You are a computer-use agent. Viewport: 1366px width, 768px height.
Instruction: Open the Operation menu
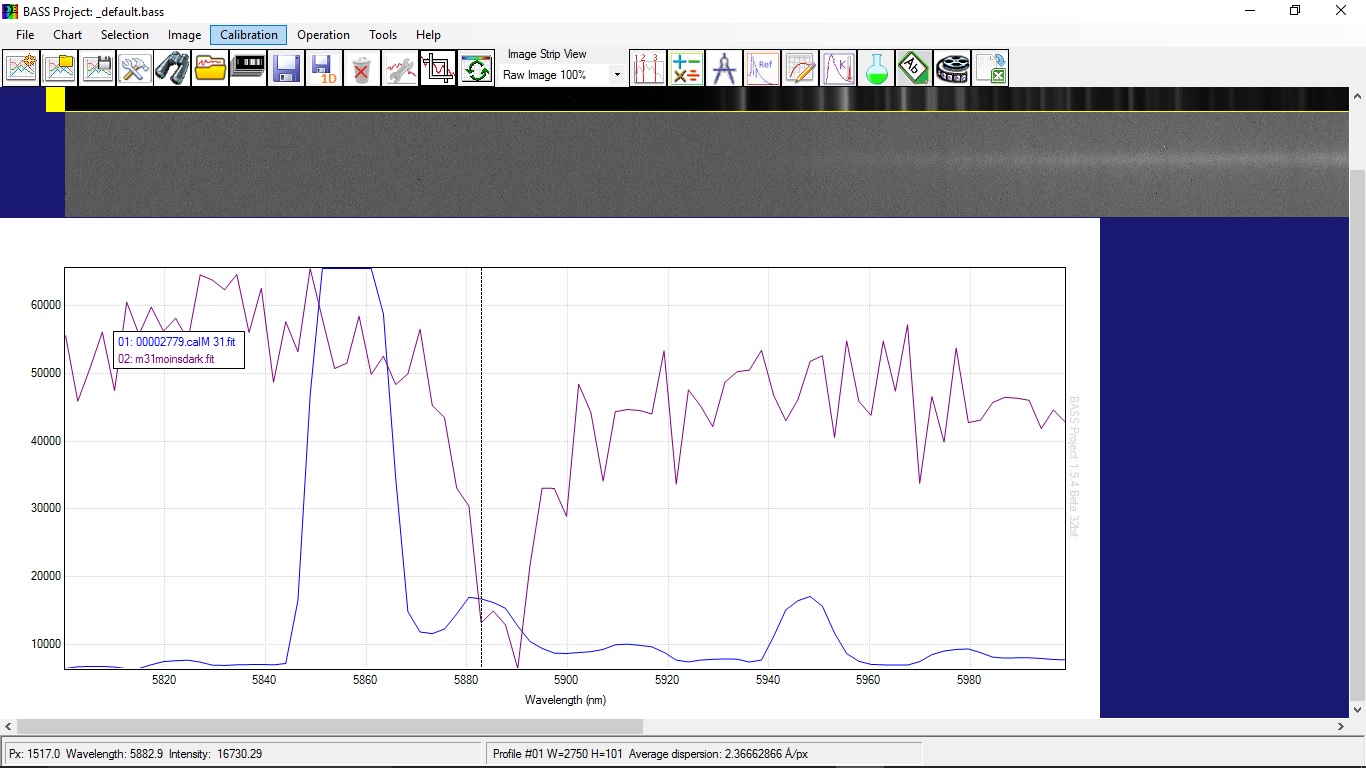(x=323, y=35)
